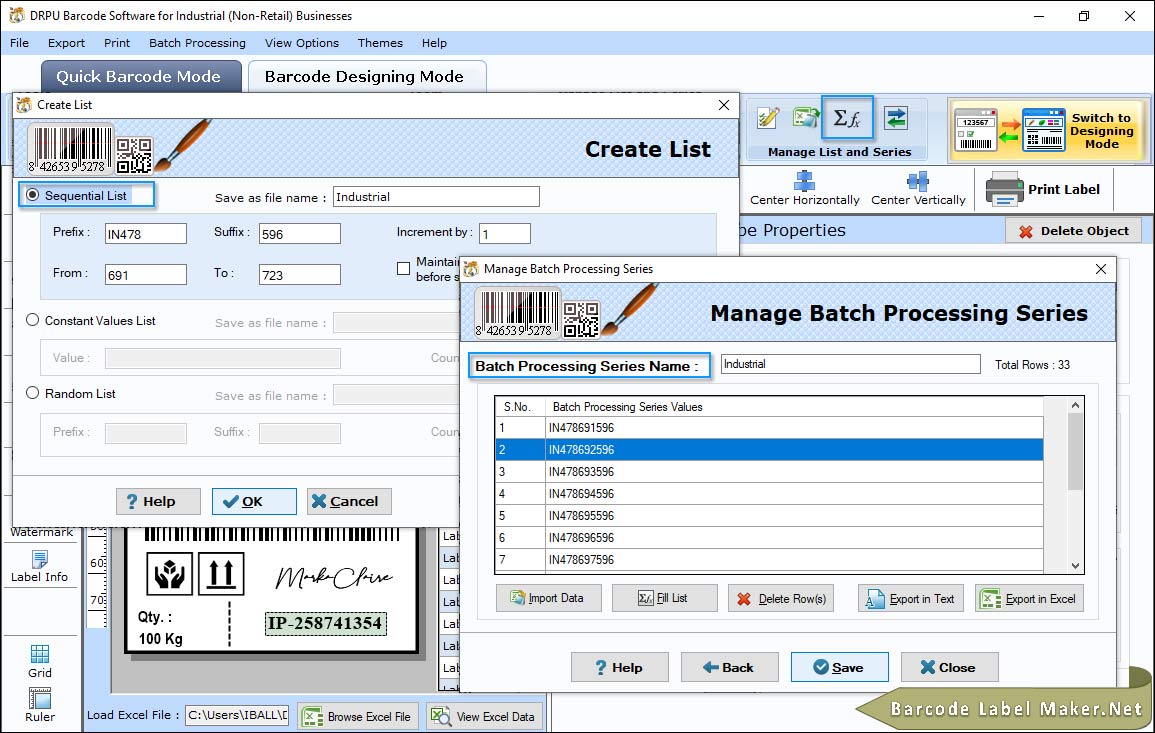Open the pencil edit list icon in Manage List toolbar

pos(768,118)
